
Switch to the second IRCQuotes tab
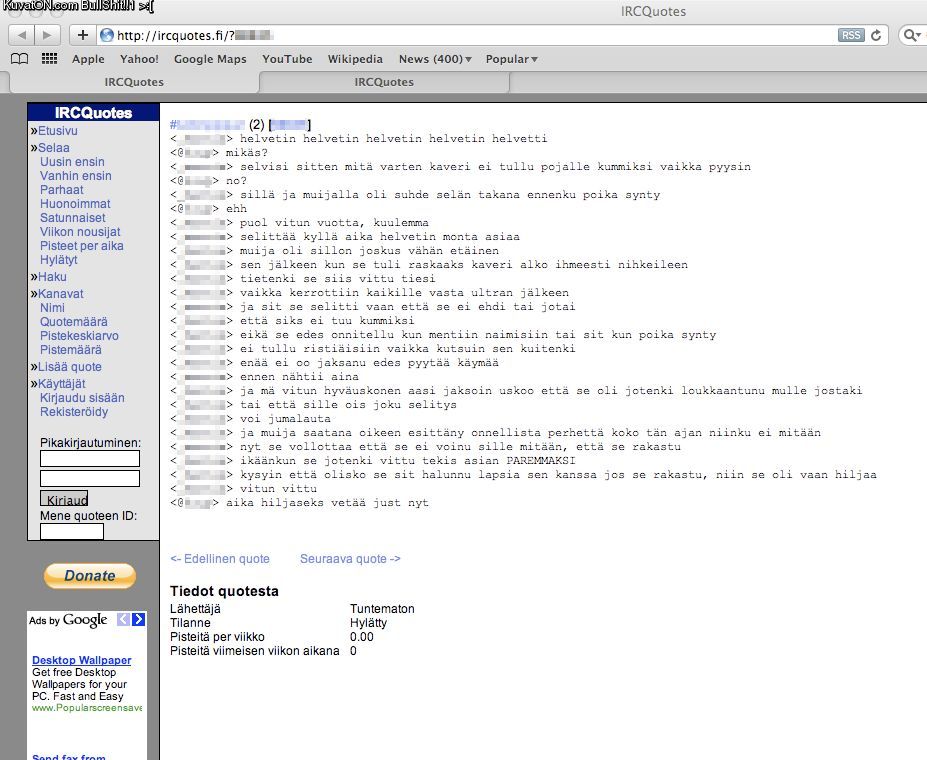tap(383, 82)
